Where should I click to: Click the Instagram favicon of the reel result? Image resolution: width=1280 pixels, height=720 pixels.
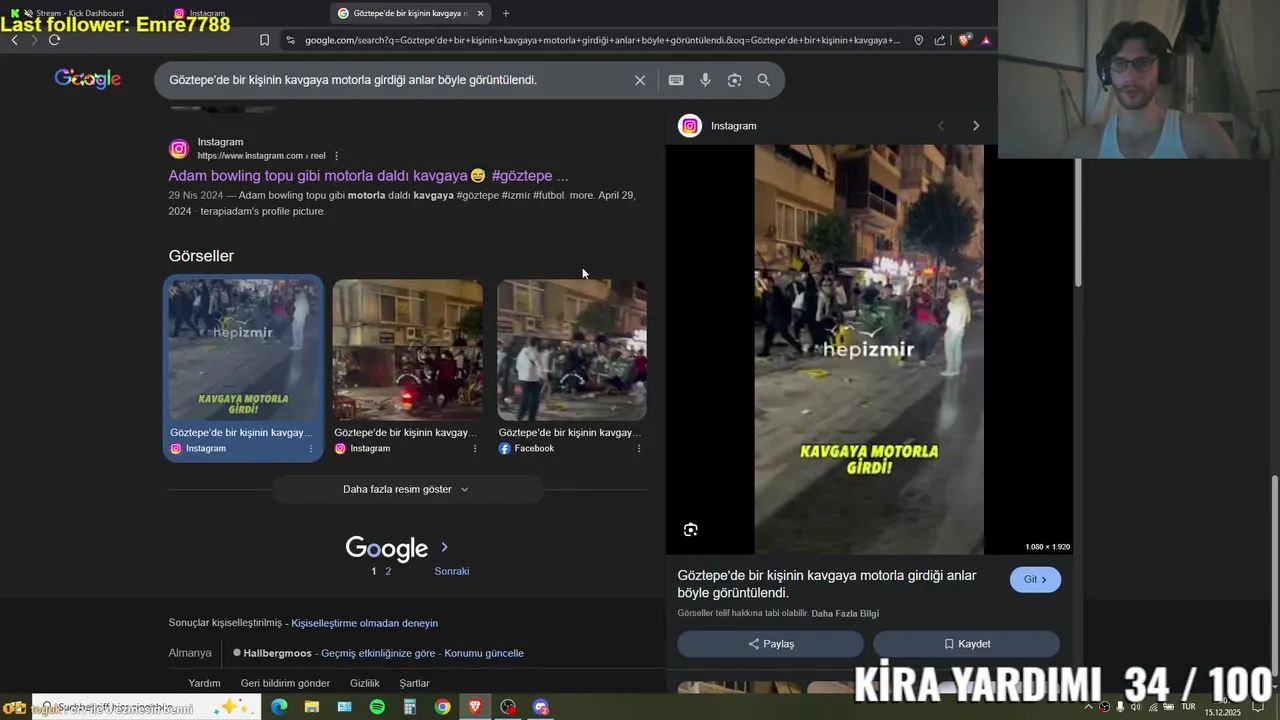pos(179,149)
